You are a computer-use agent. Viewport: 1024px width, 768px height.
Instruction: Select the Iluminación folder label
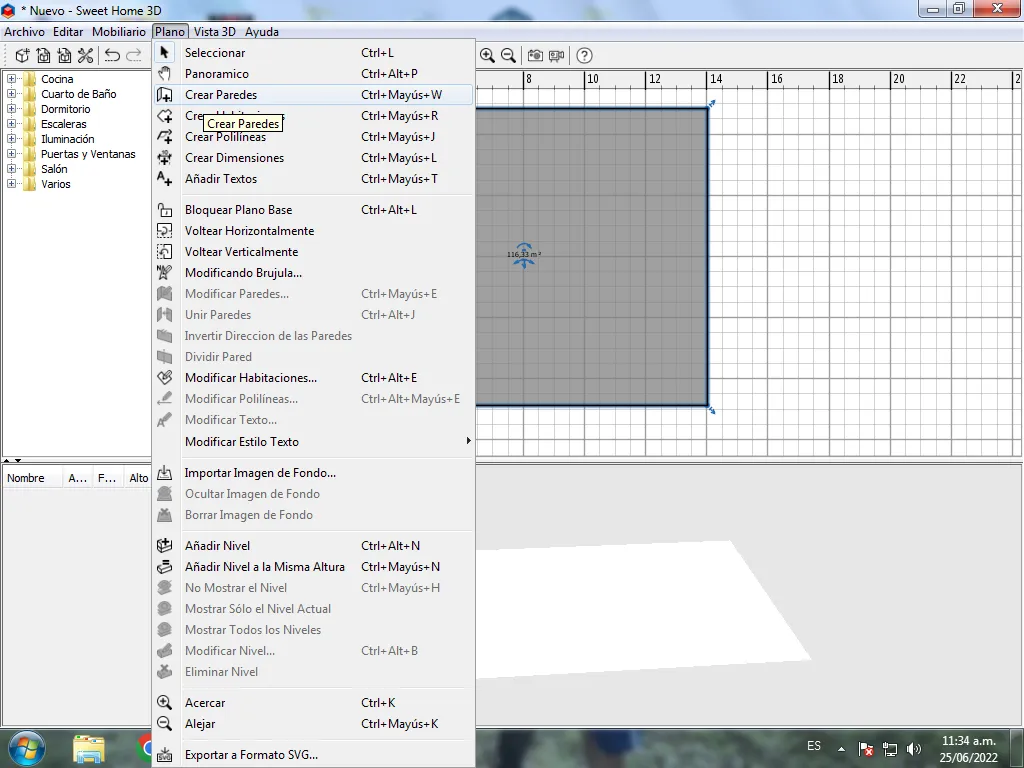67,138
